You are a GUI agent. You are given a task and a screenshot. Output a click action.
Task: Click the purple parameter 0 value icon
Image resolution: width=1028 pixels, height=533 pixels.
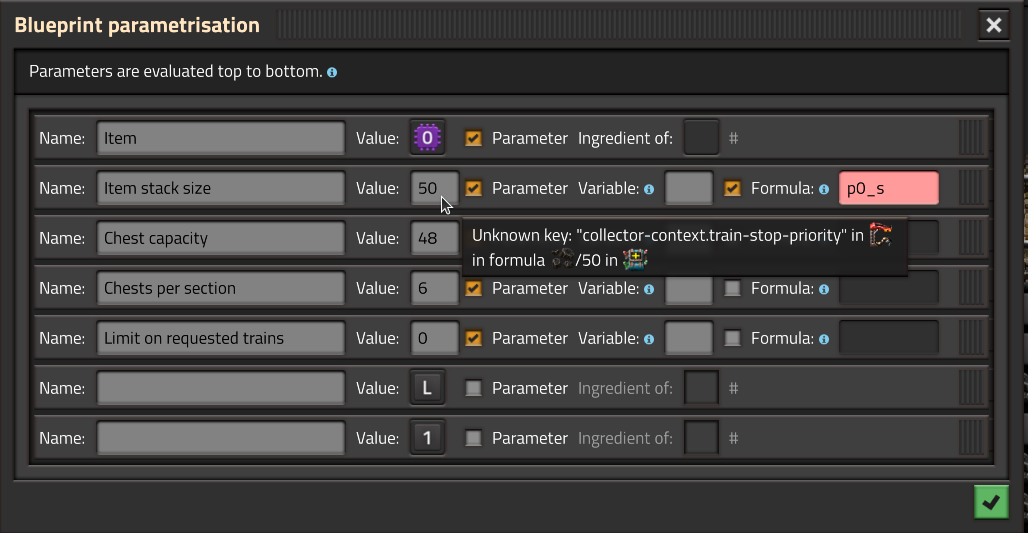tap(427, 138)
